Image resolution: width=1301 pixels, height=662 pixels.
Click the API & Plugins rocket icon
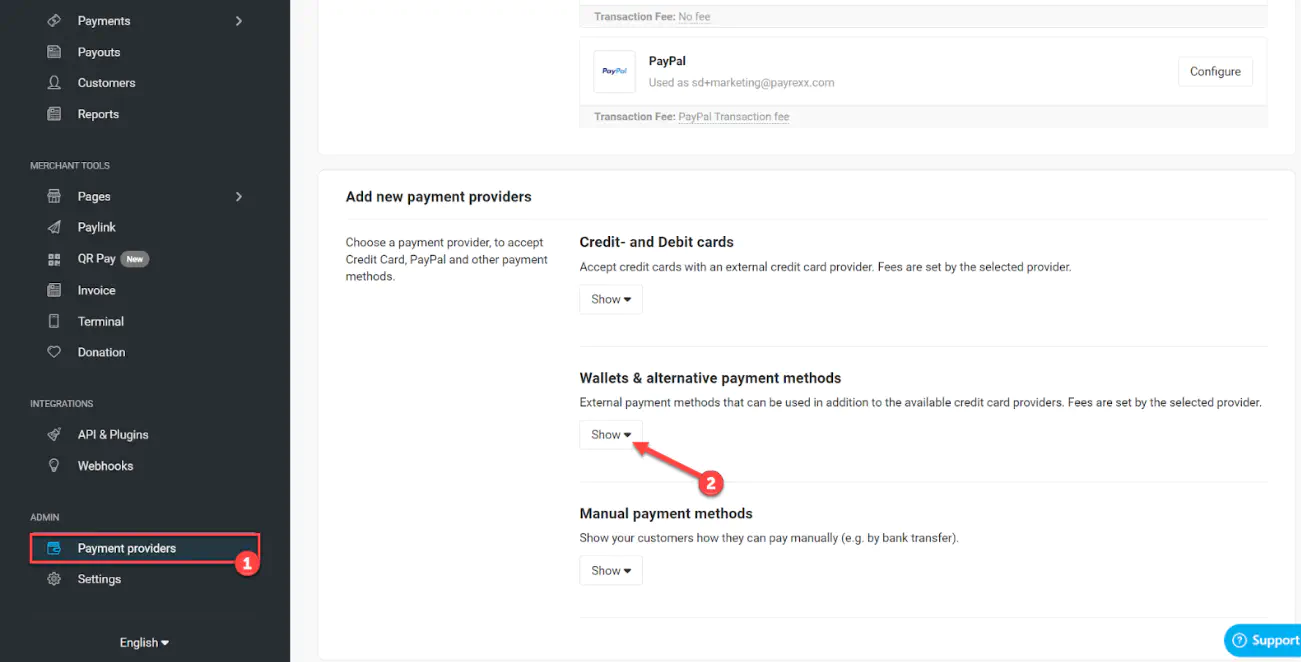tap(55, 435)
